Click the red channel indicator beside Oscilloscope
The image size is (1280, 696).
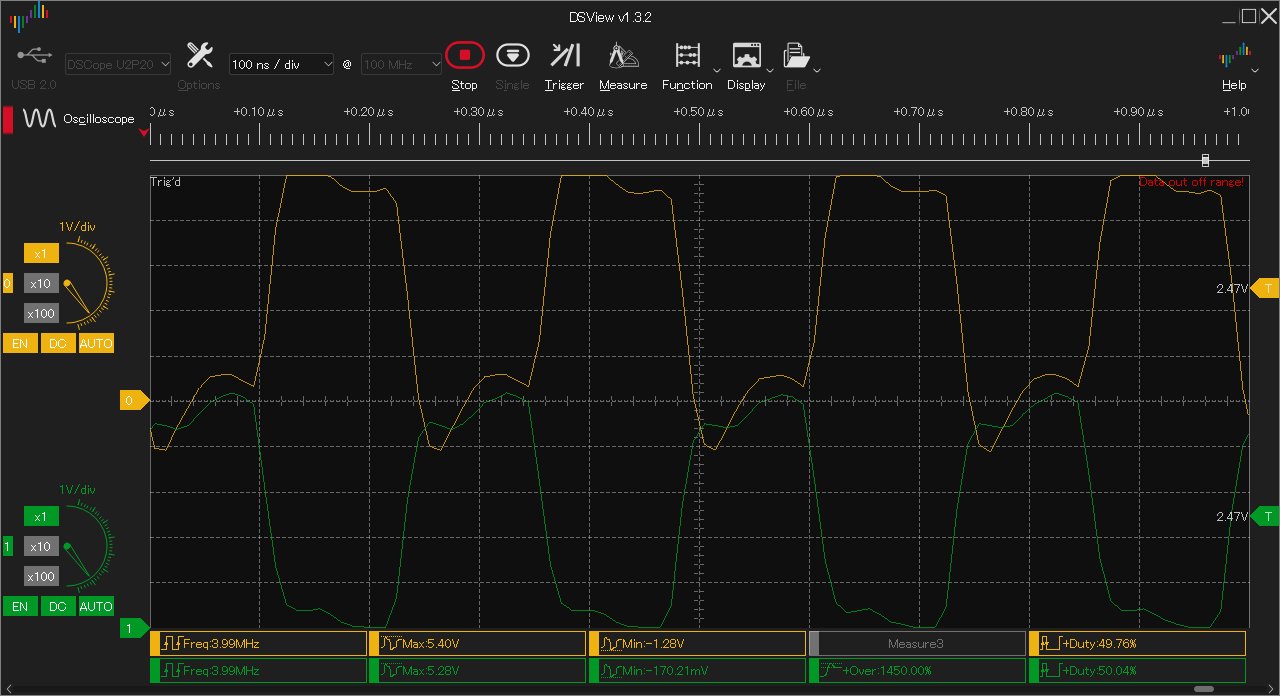point(8,119)
